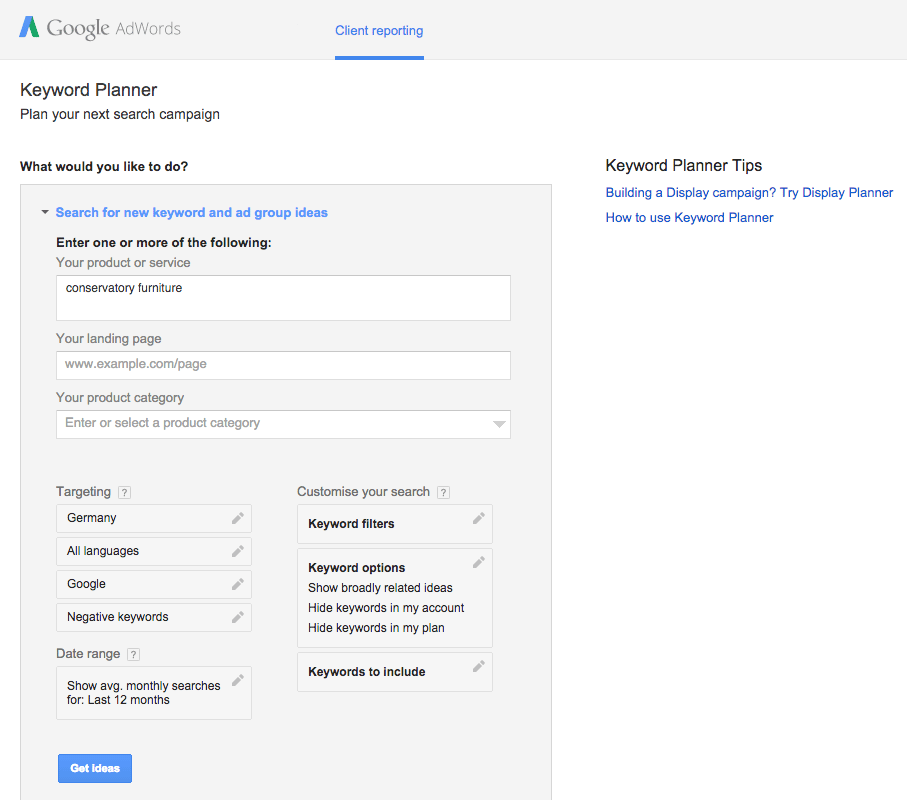Viewport: 907px width, 800px height.
Task: Edit the date range pencil icon
Action: 238,680
